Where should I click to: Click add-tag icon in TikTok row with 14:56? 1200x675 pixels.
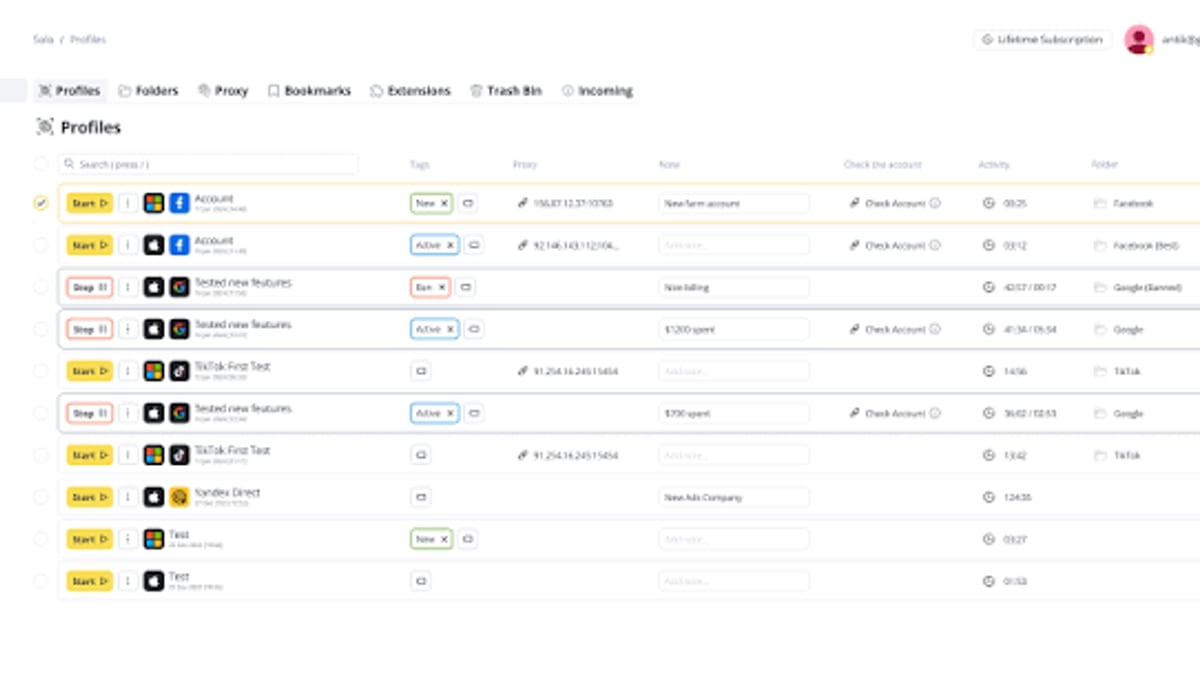421,371
